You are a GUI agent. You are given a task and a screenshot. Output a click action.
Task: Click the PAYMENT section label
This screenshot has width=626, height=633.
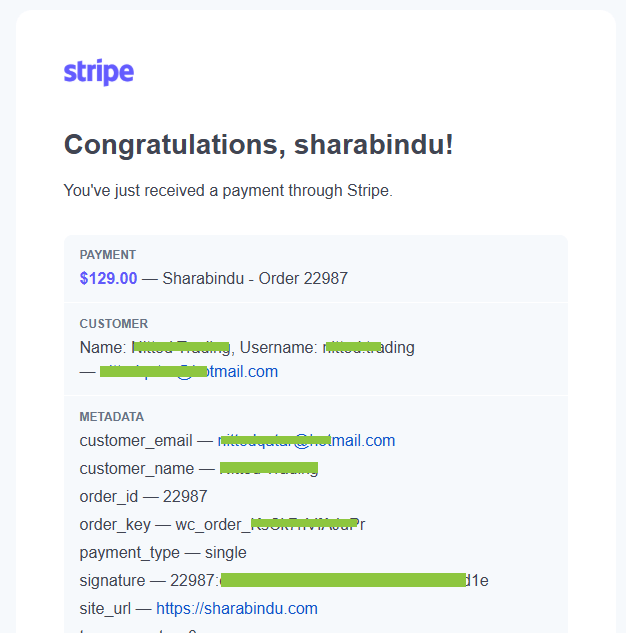[108, 255]
